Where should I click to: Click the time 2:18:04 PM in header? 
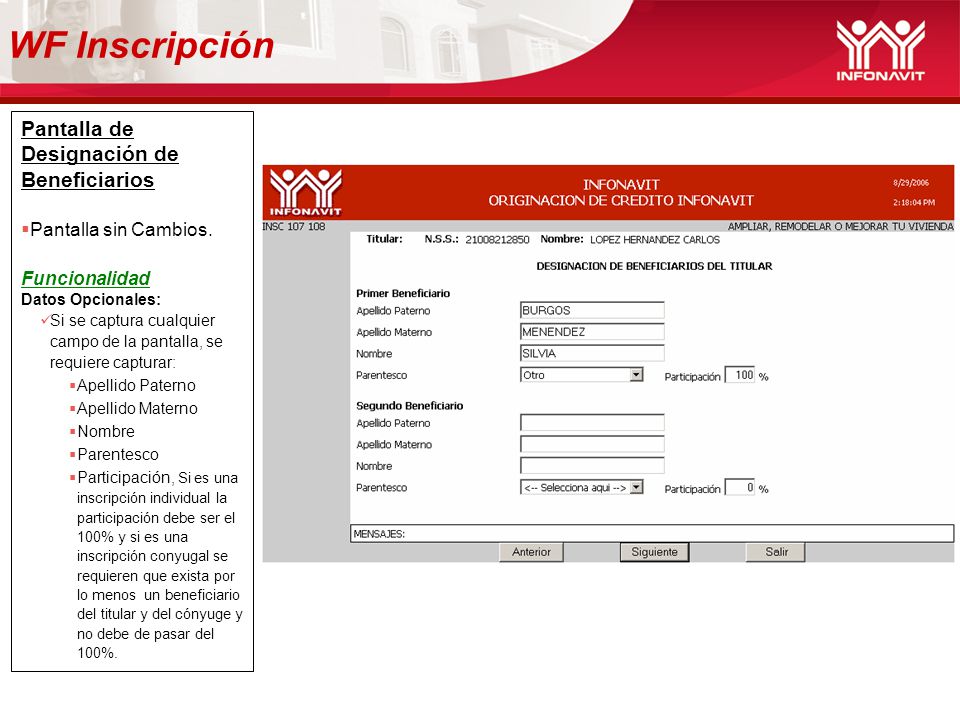913,202
